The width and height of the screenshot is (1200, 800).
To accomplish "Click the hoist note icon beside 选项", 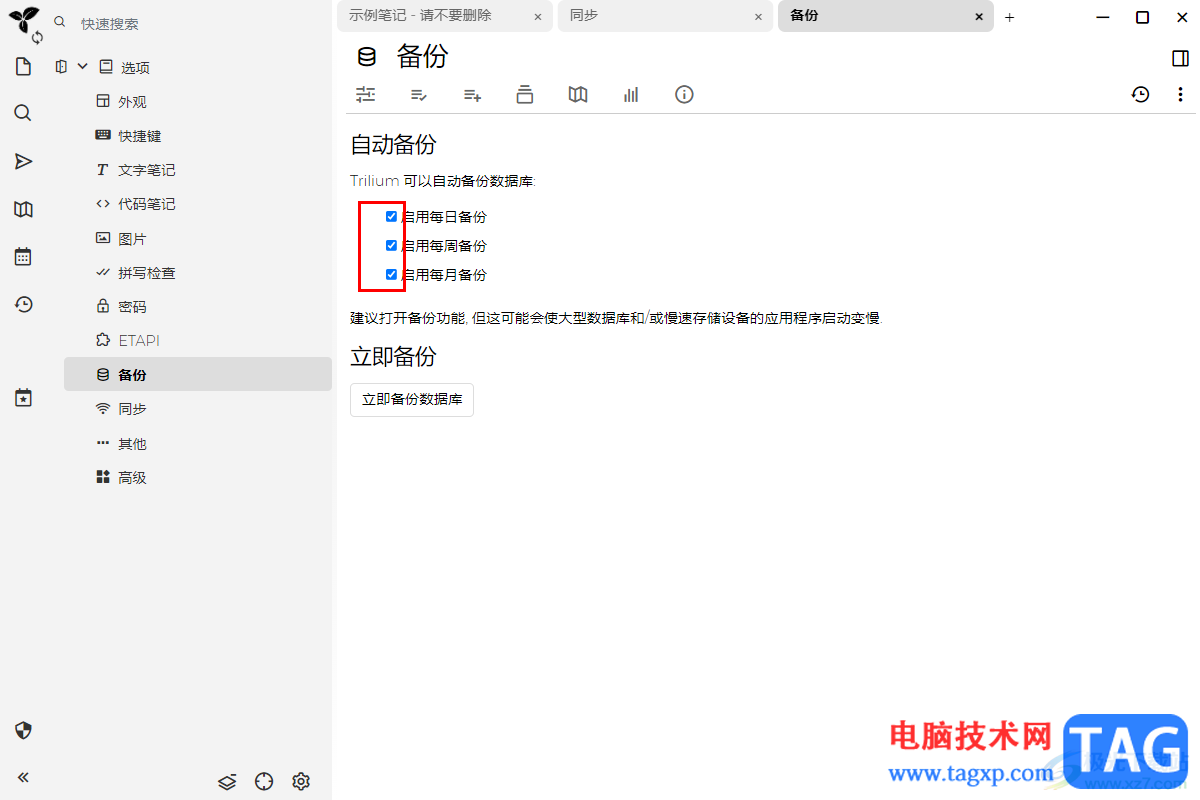I will click(x=61, y=67).
